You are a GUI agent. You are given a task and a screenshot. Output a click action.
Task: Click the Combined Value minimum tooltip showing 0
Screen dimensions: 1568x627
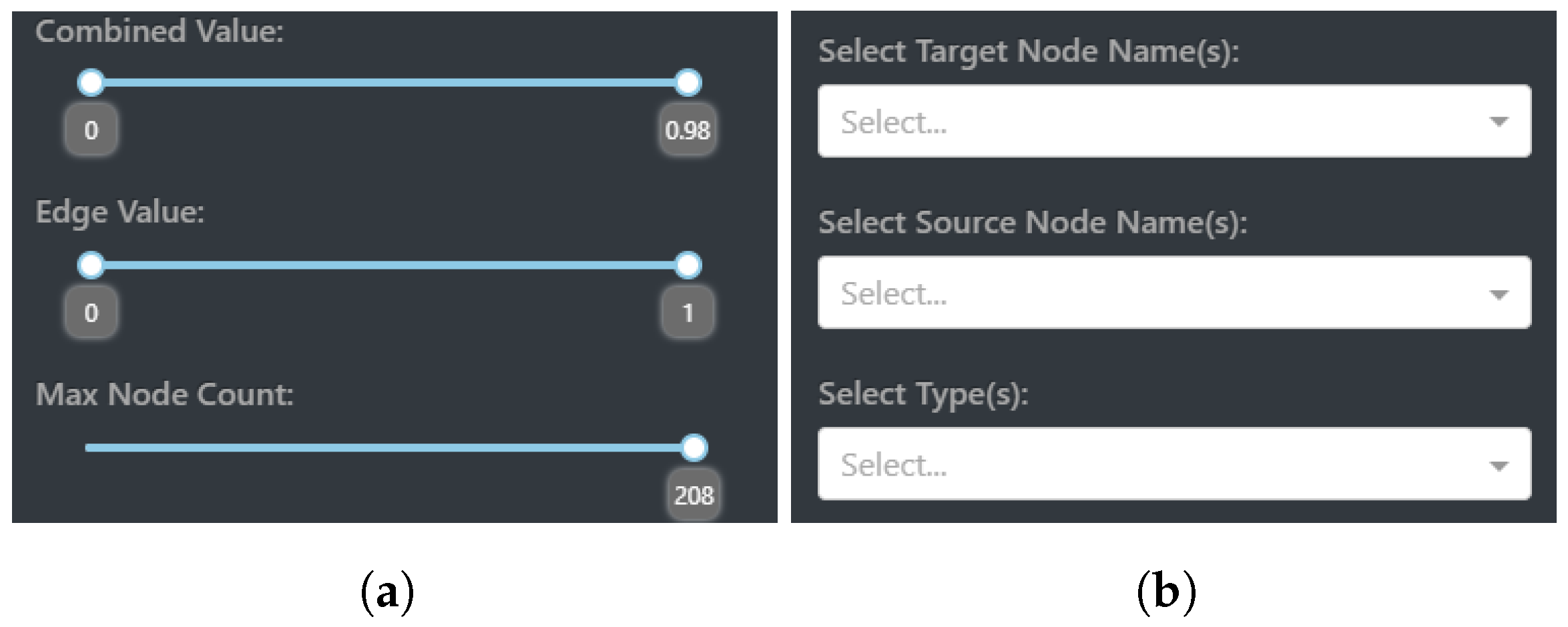[91, 130]
